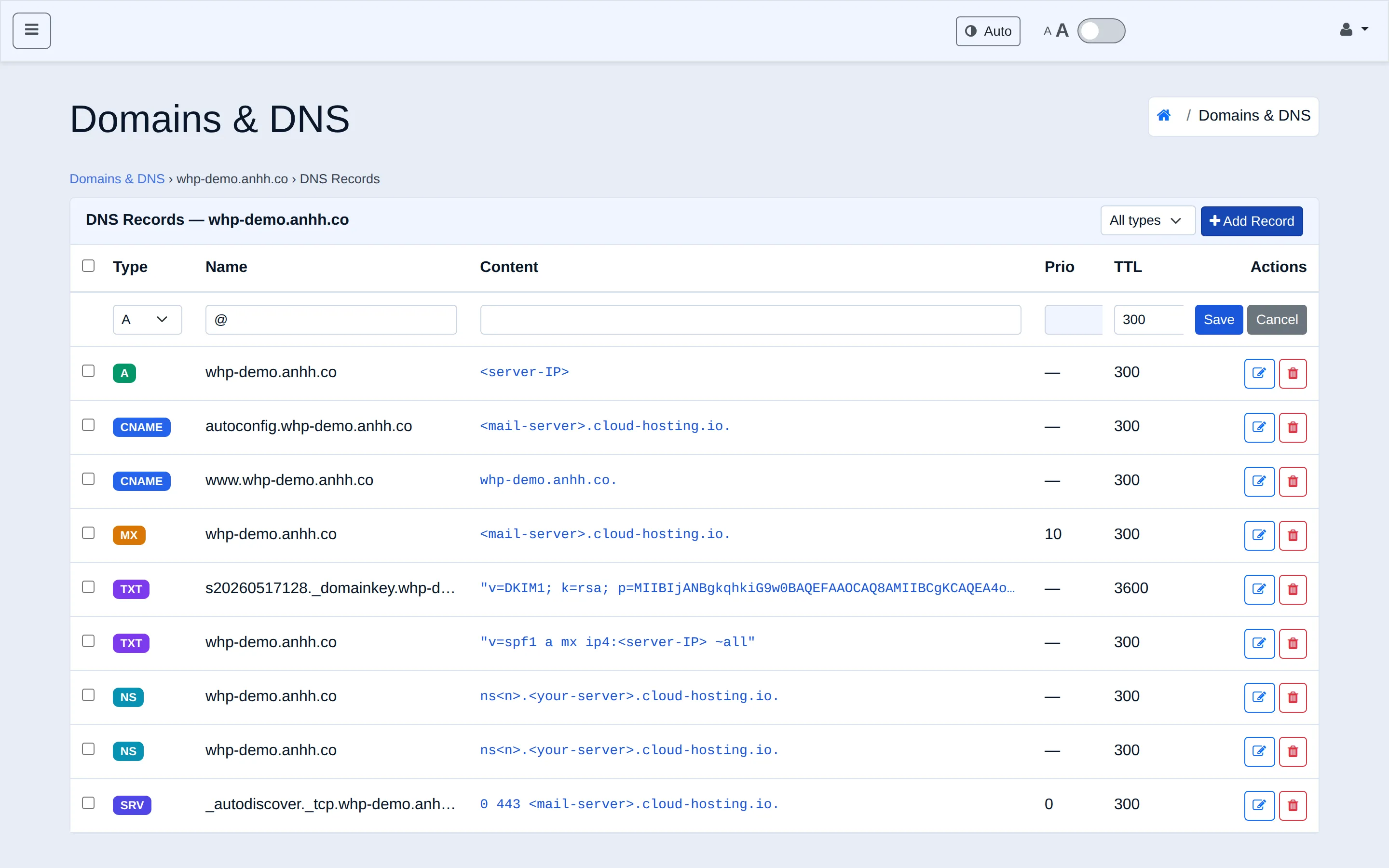1389x868 pixels.
Task: Delete the autoconfig CNAME record
Action: pyautogui.click(x=1293, y=427)
